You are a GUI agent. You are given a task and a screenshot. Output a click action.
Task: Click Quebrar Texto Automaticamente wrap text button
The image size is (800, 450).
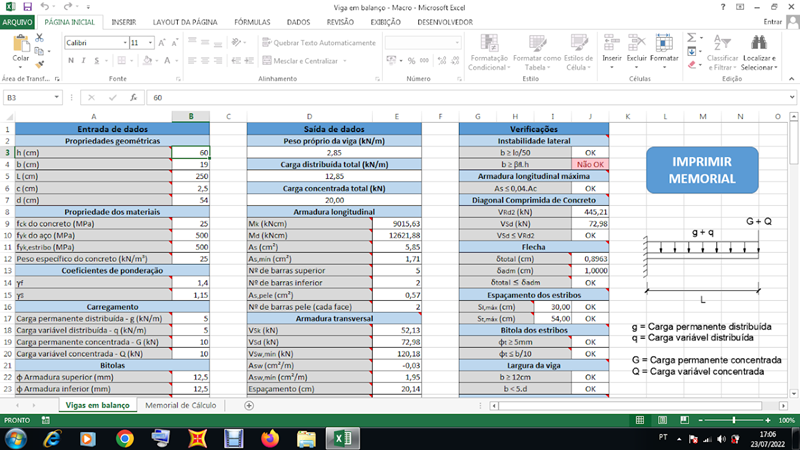click(x=319, y=43)
